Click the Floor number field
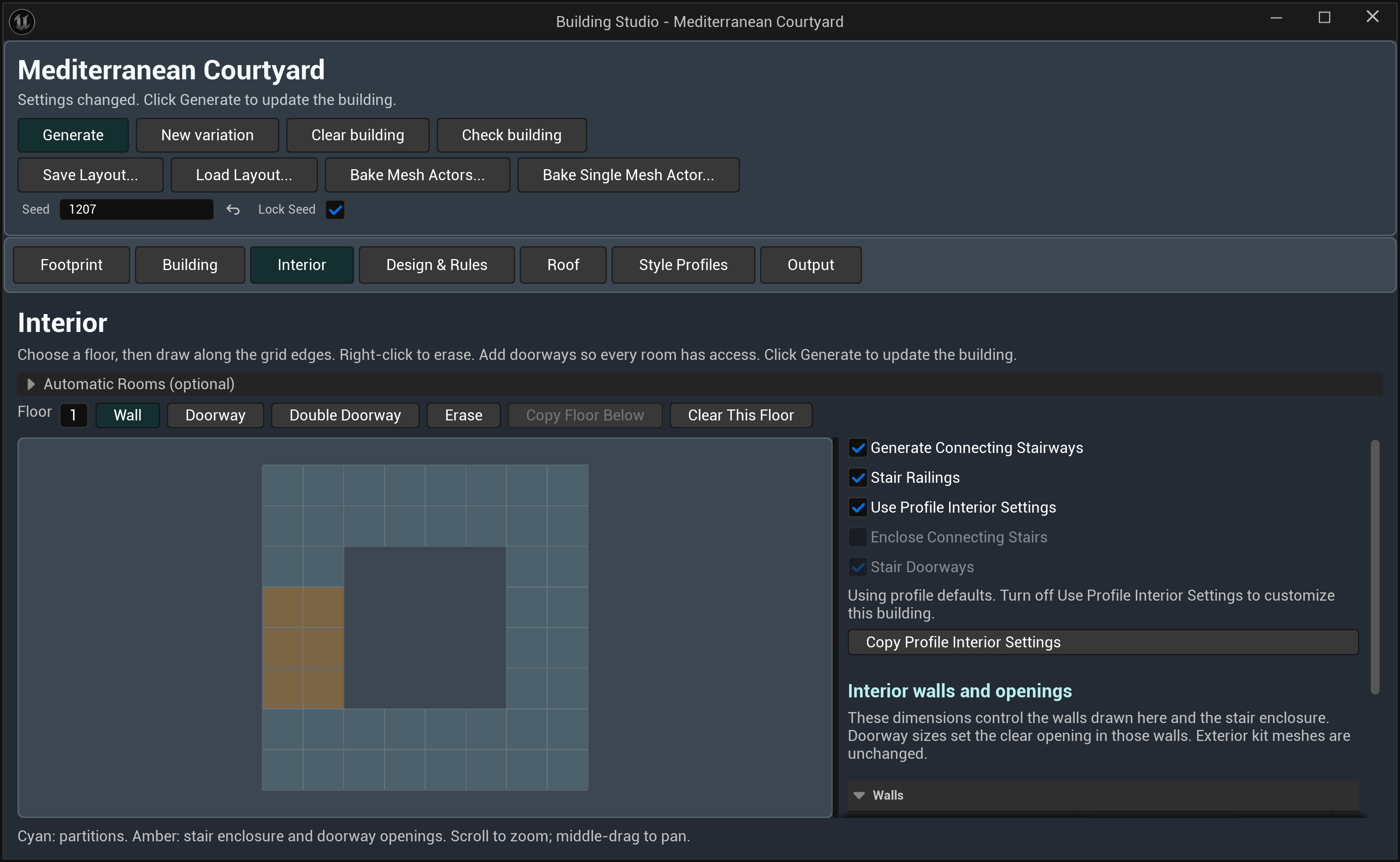1400x862 pixels. (x=73, y=415)
